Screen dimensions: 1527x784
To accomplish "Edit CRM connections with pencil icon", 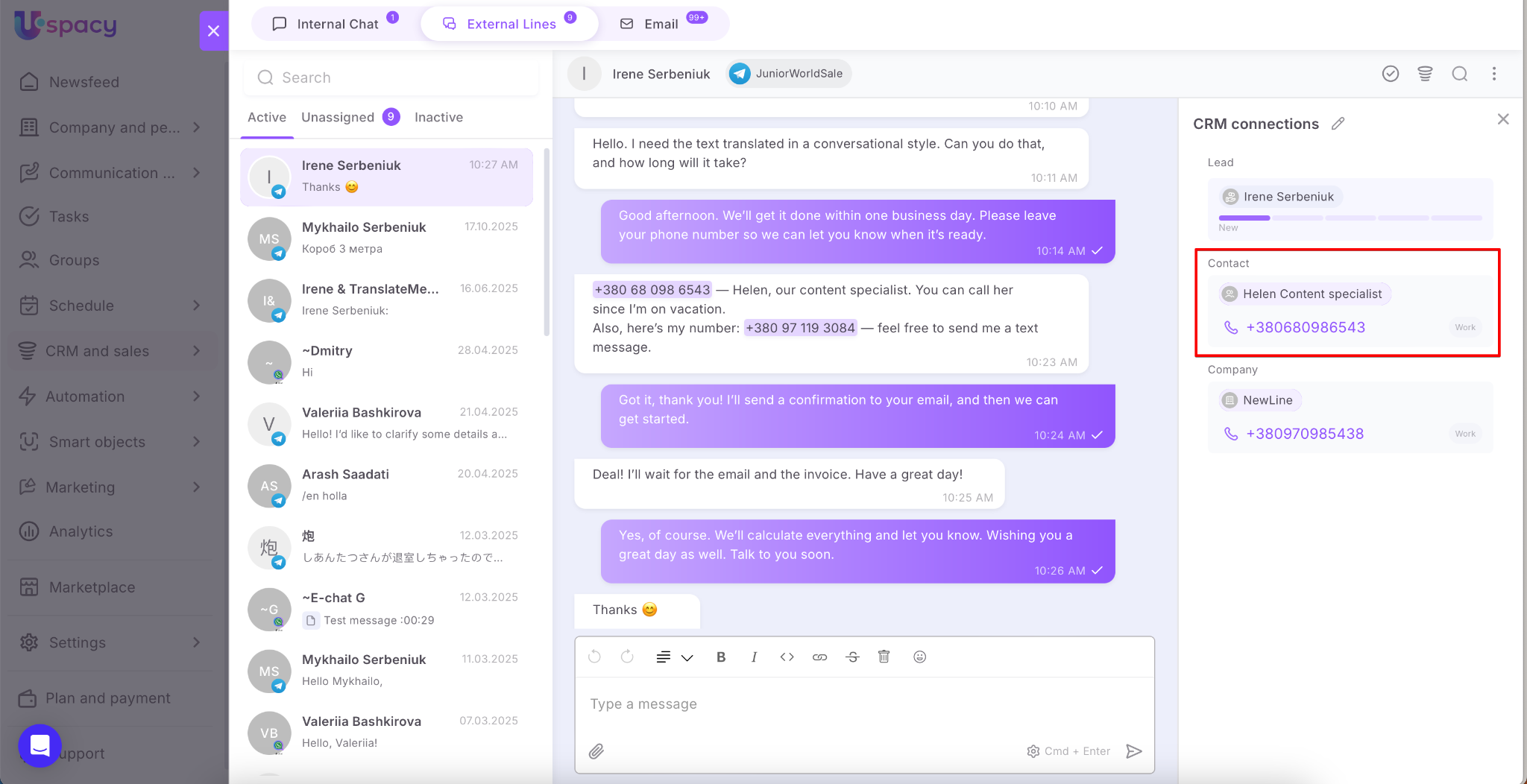I will tap(1338, 124).
